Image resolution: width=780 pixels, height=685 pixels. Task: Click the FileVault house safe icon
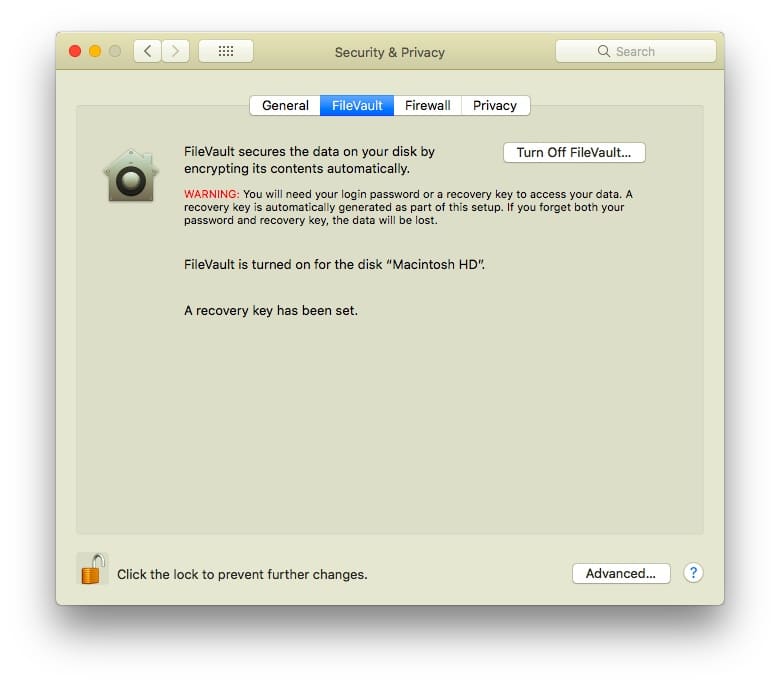pyautogui.click(x=131, y=176)
